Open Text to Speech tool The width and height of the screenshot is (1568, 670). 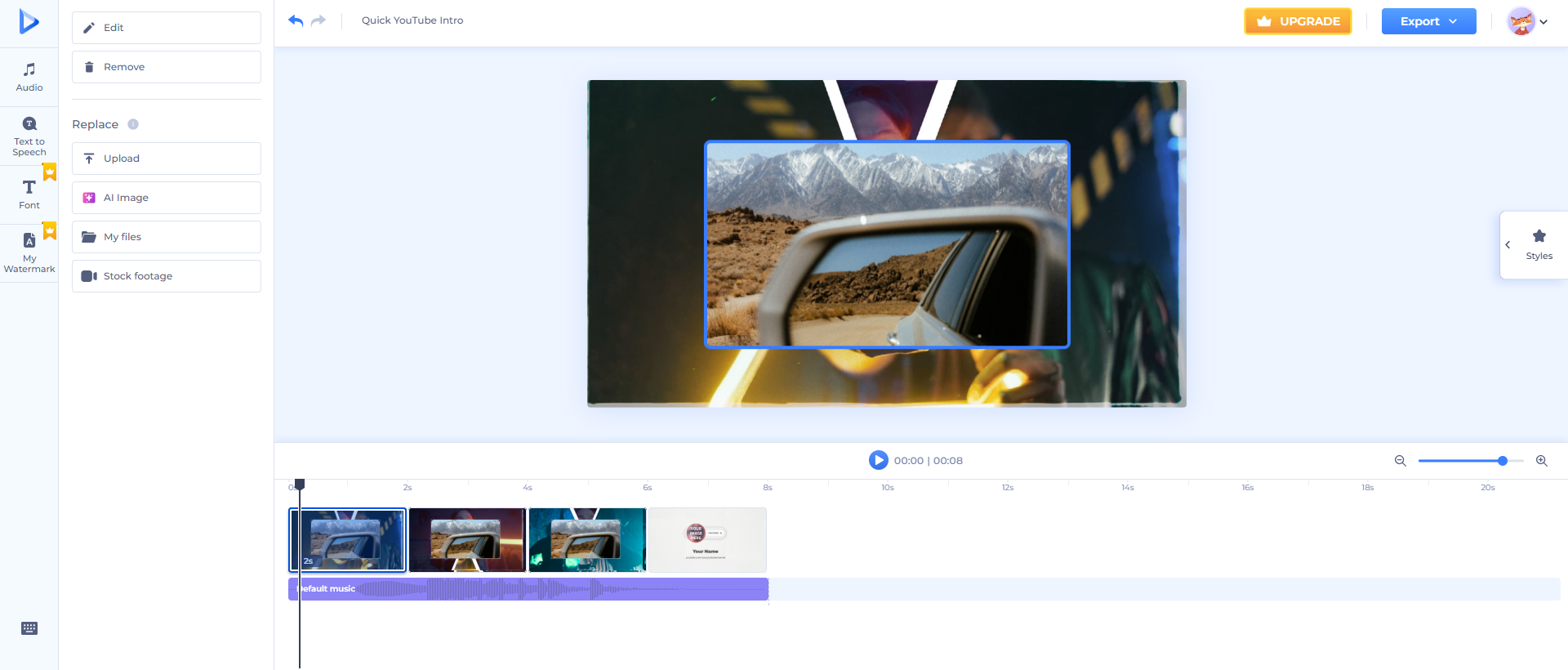tap(29, 136)
